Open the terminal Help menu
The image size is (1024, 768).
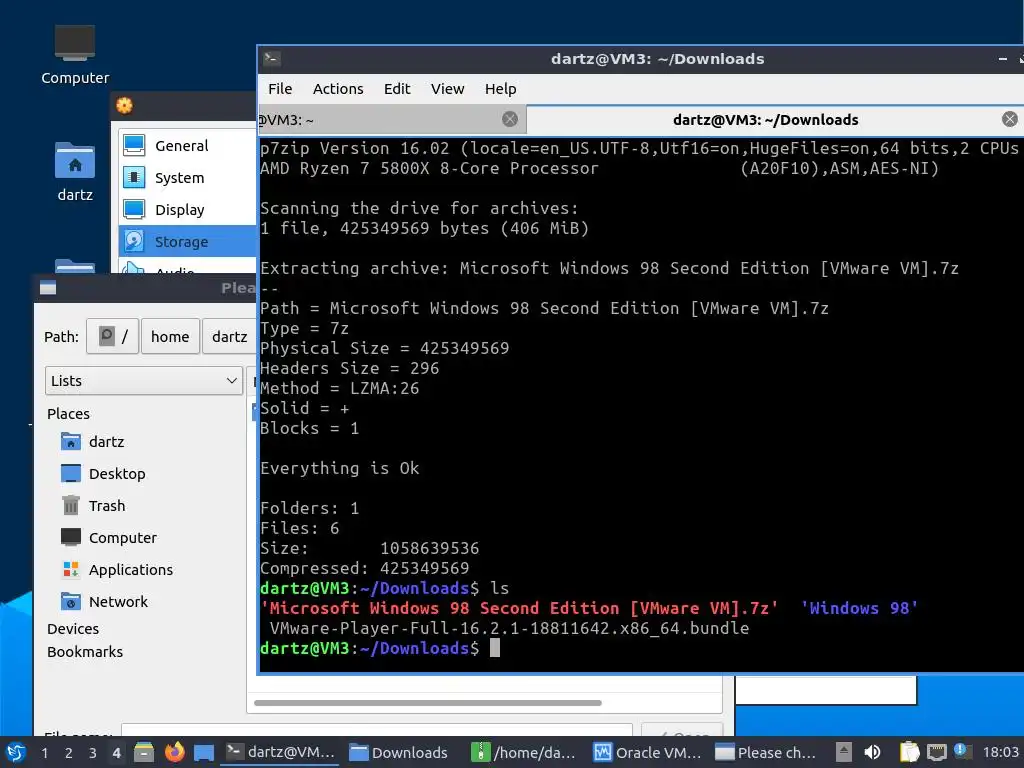pyautogui.click(x=500, y=89)
